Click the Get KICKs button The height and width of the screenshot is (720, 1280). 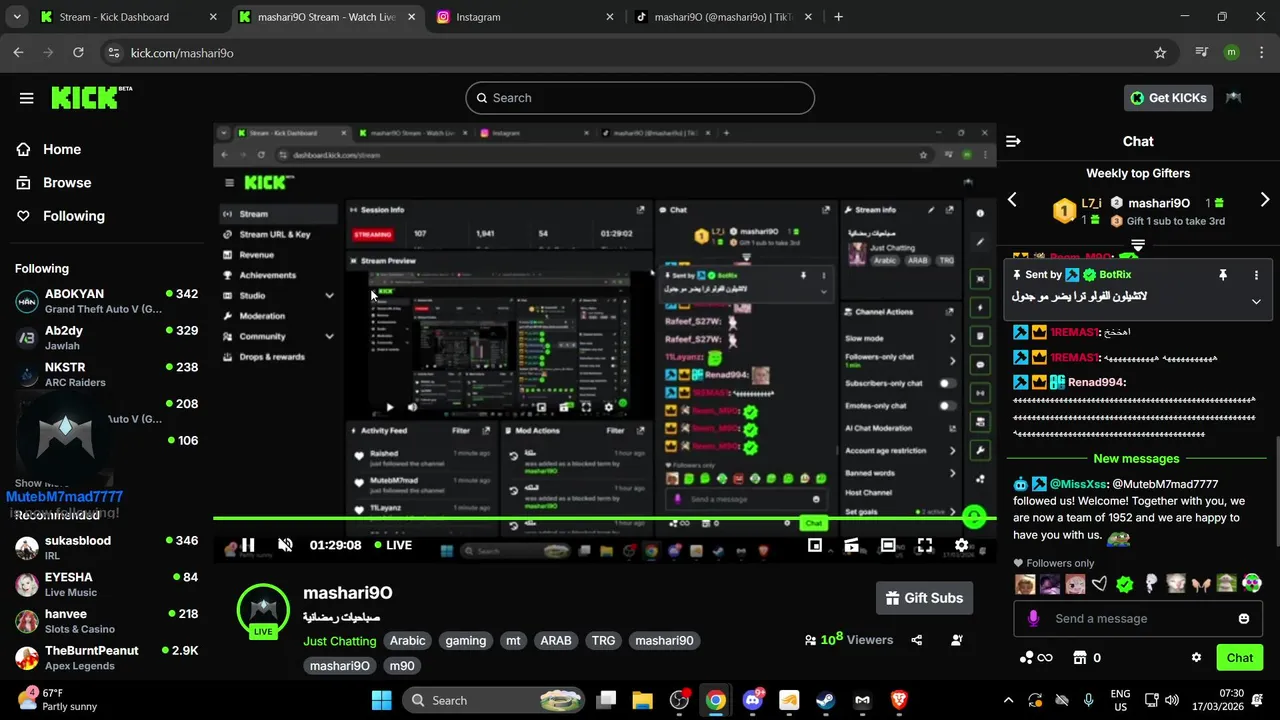coord(1169,98)
